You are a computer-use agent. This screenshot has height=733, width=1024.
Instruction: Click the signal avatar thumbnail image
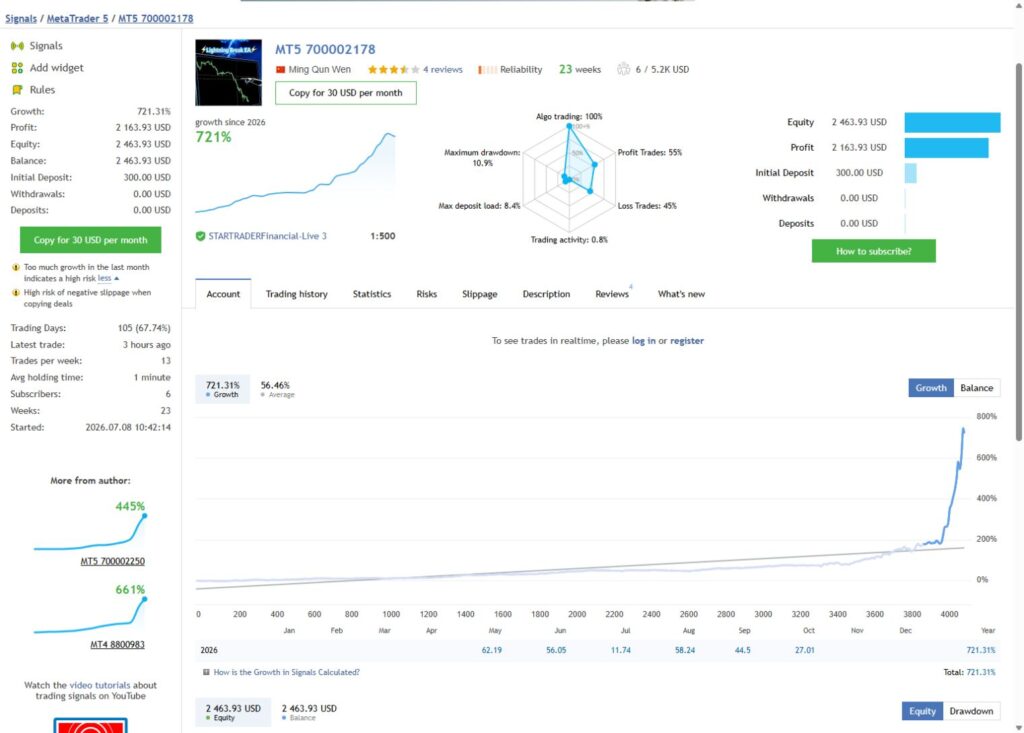click(229, 73)
